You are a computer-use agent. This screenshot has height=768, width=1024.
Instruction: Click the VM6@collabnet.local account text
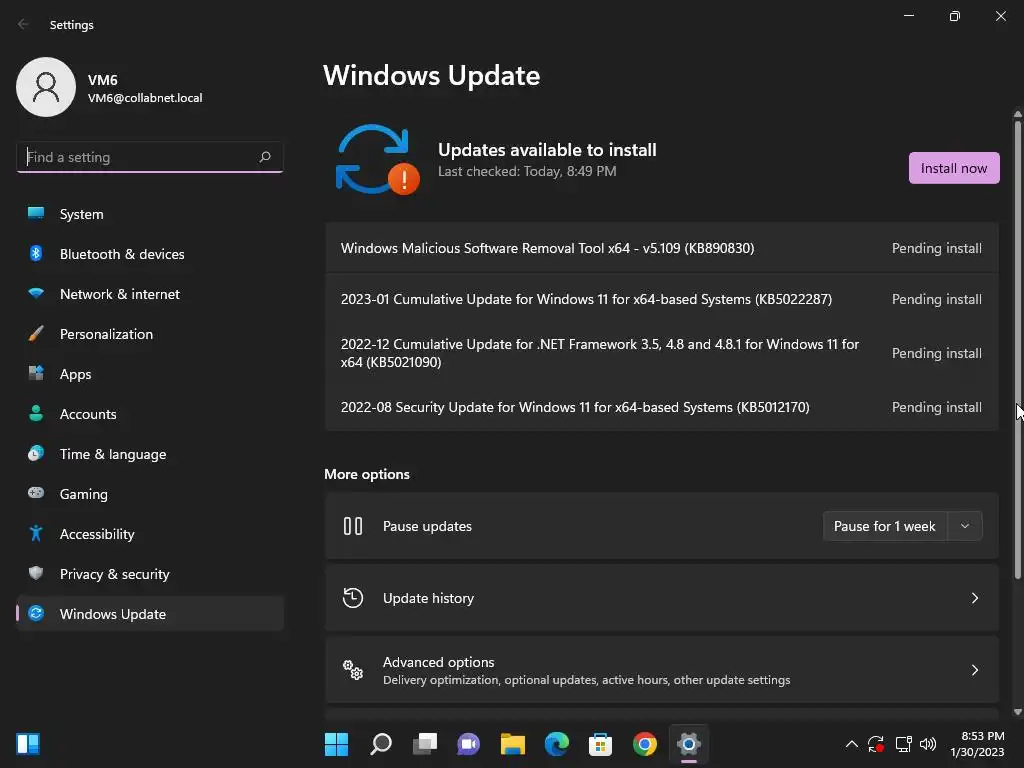(145, 98)
